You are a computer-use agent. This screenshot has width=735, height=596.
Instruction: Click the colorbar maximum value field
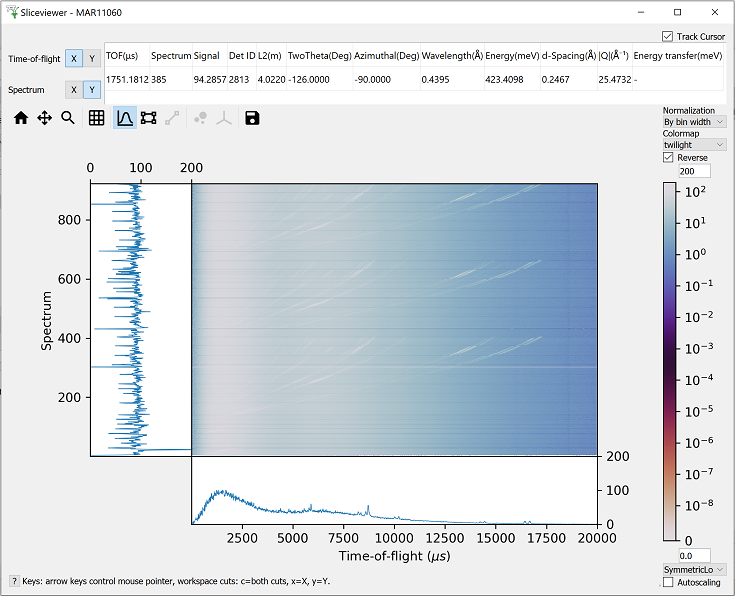coord(693,171)
